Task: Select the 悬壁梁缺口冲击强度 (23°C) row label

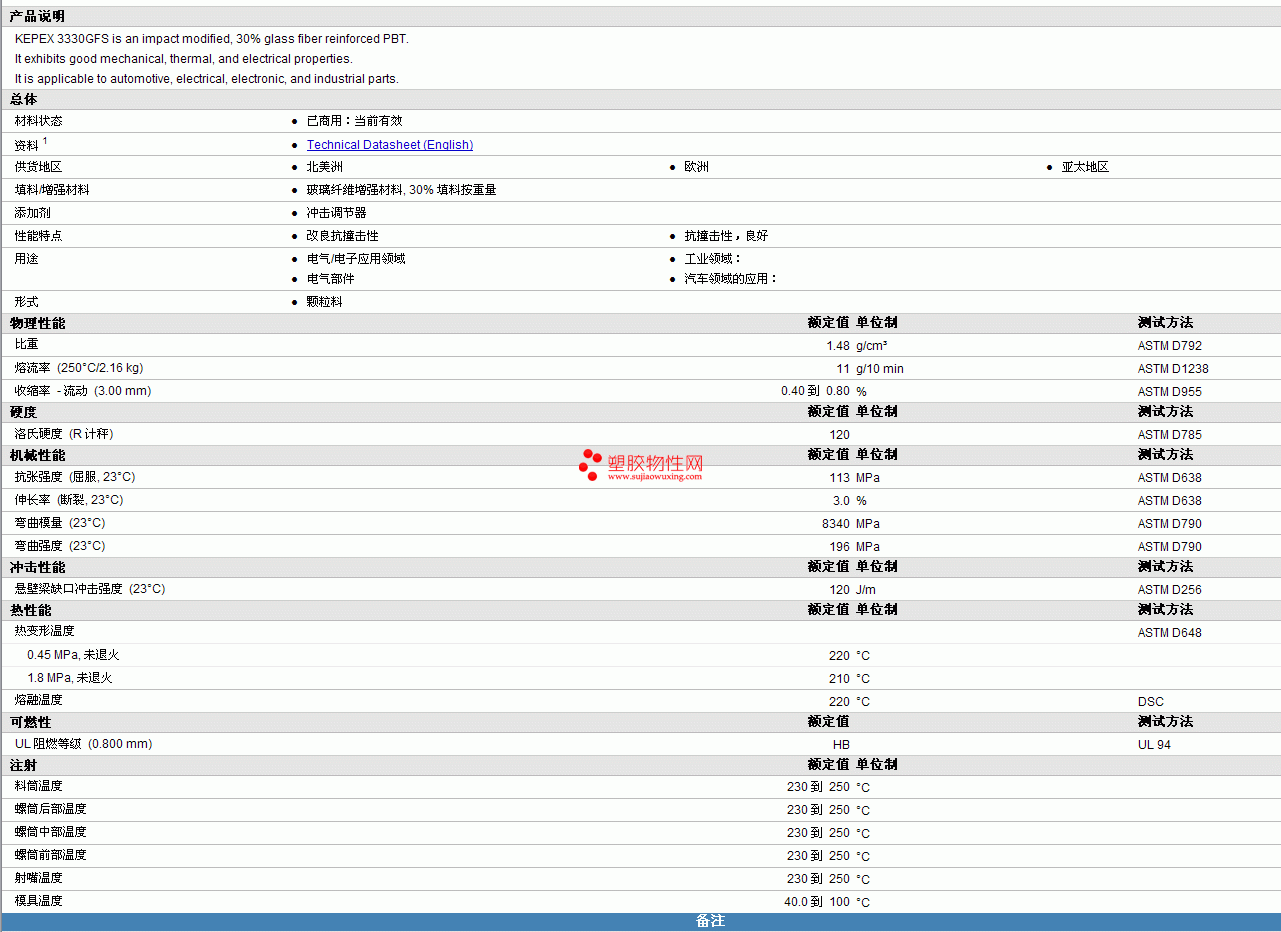Action: 90,589
